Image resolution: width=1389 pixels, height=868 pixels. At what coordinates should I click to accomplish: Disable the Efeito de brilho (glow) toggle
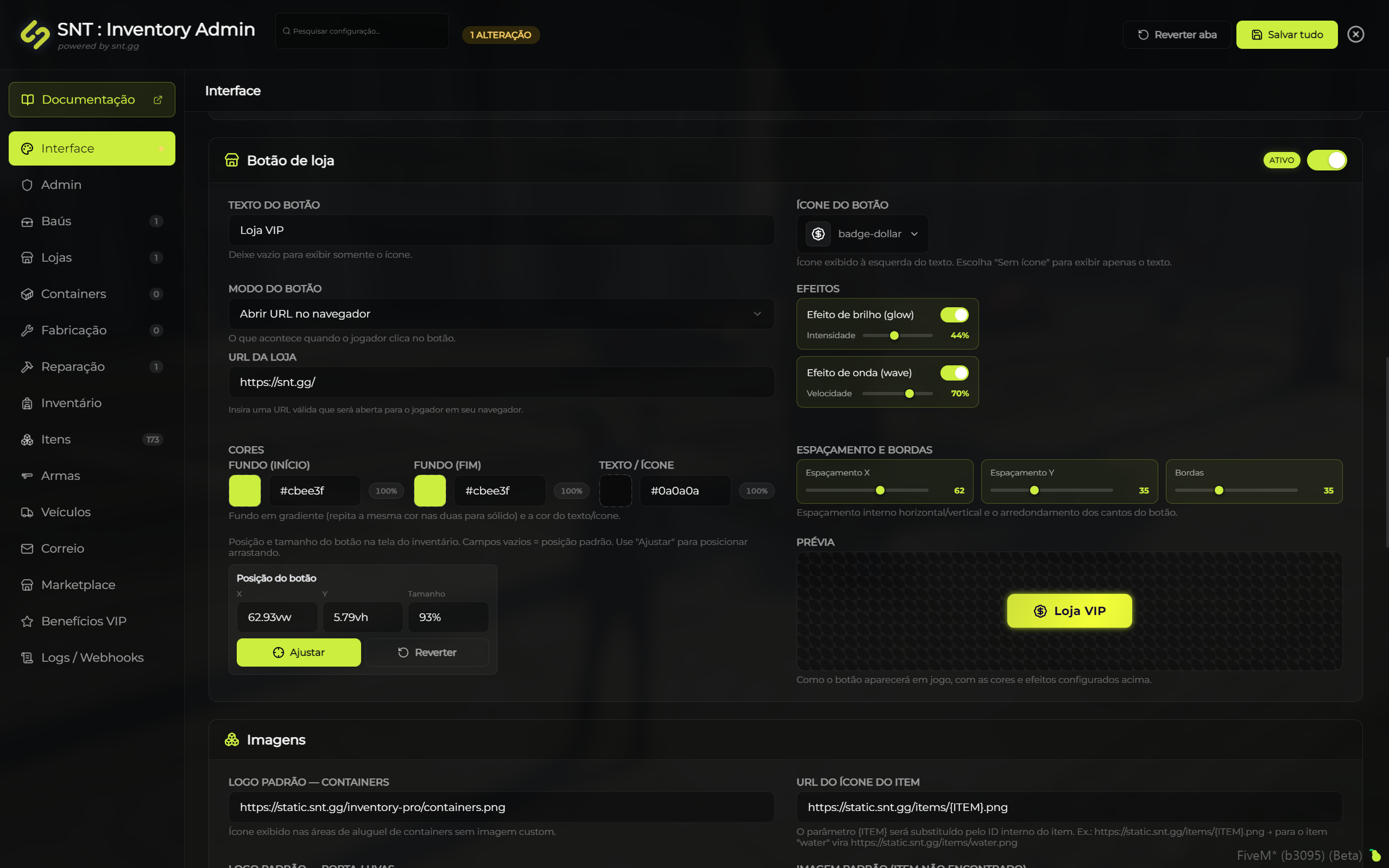[955, 315]
